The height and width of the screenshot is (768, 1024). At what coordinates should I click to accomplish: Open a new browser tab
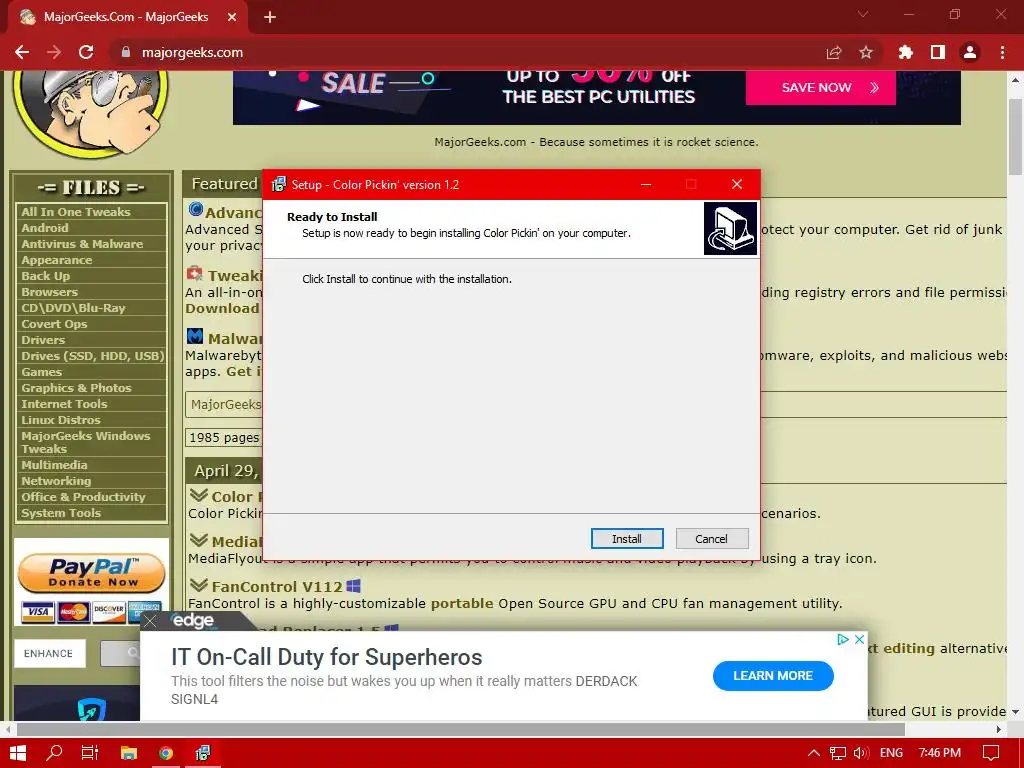coord(270,17)
